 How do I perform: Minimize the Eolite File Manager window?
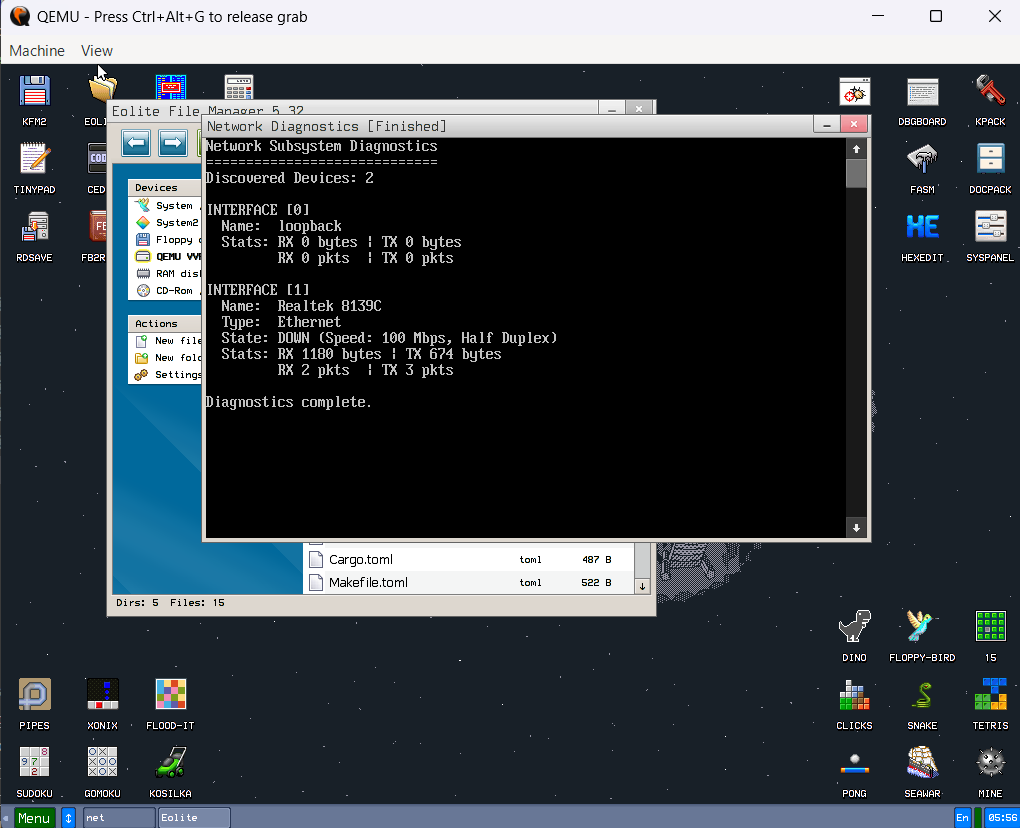pyautogui.click(x=611, y=109)
